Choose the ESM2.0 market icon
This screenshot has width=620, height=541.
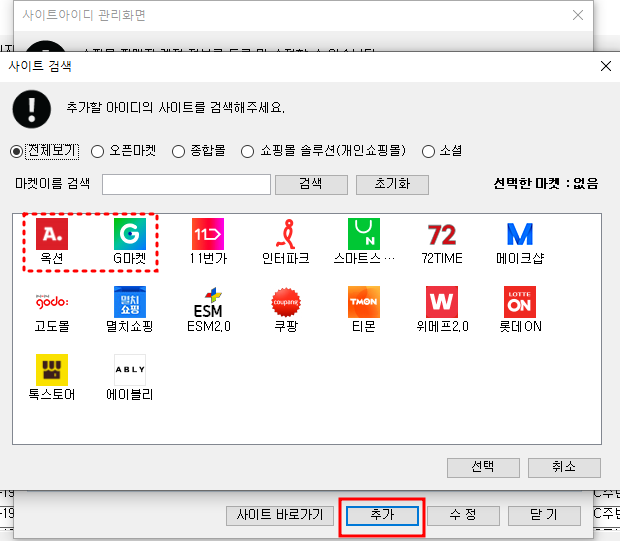tap(208, 302)
